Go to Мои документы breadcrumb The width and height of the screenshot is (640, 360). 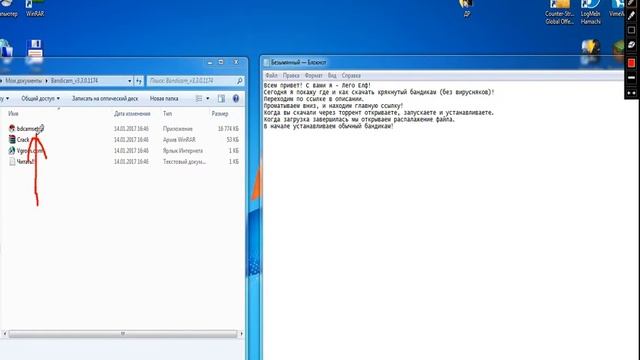pyautogui.click(x=23, y=81)
